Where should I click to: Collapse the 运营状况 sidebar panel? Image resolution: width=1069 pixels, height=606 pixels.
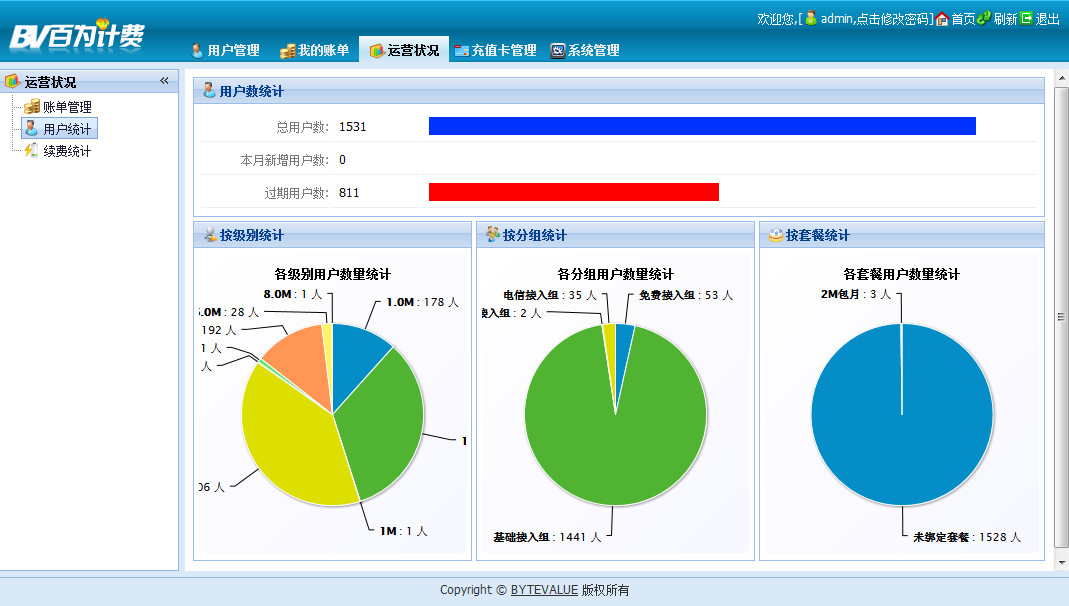coord(164,81)
